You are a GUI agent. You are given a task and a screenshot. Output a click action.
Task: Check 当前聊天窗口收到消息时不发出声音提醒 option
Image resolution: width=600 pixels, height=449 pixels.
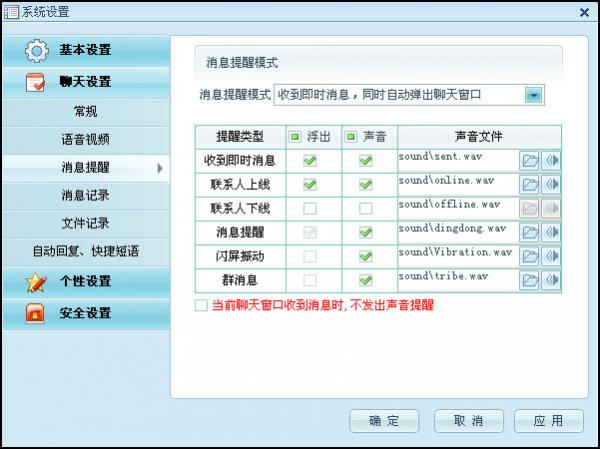click(x=201, y=305)
